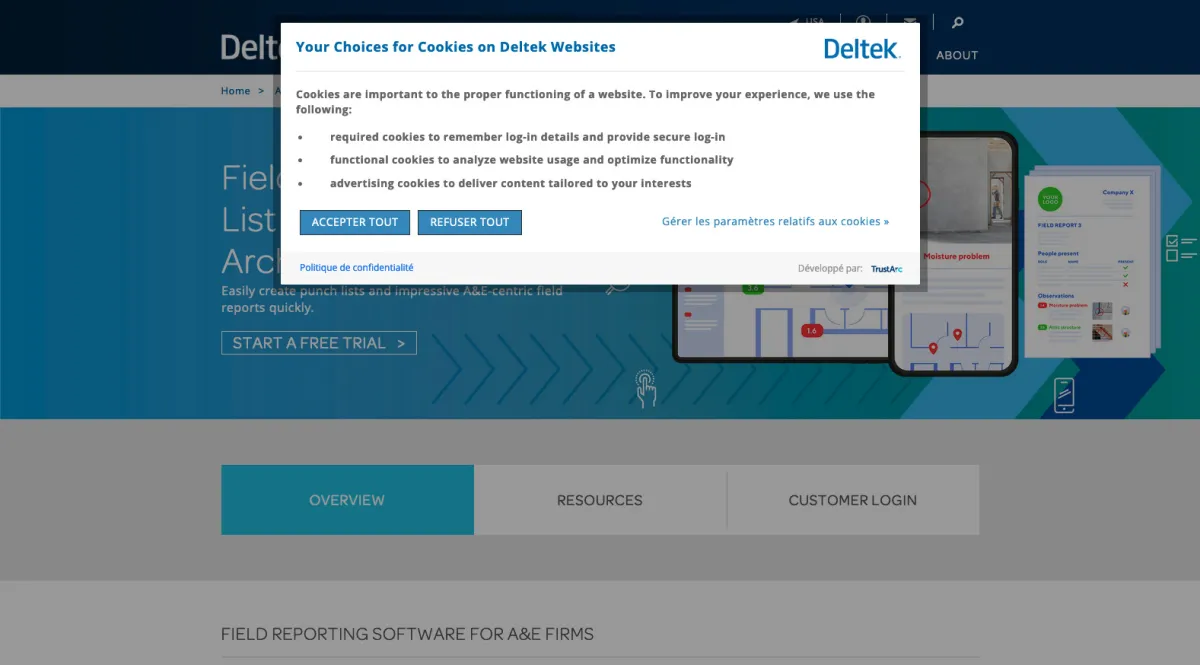Click the checklist icon beside field report
The height and width of the screenshot is (665, 1200).
click(x=1181, y=248)
